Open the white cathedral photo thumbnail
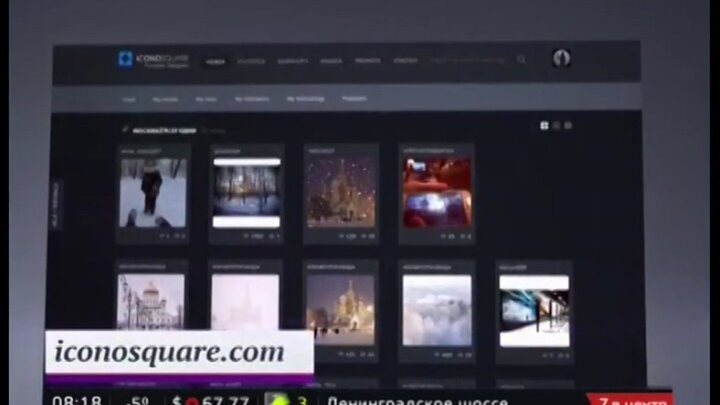Viewport: 720px width, 405px height. tap(151, 302)
